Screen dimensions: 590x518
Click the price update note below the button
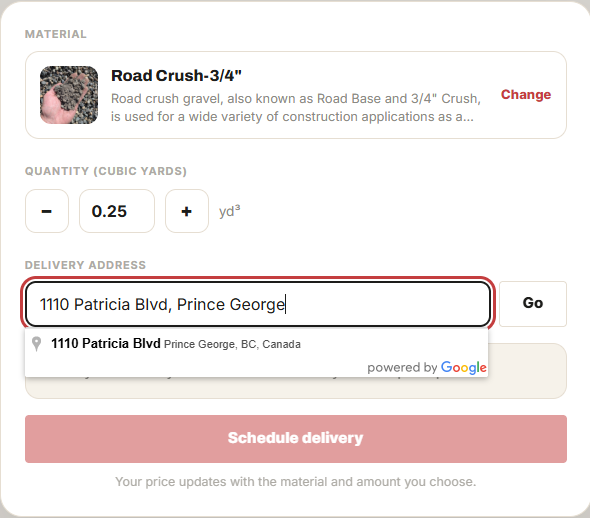tap(296, 482)
